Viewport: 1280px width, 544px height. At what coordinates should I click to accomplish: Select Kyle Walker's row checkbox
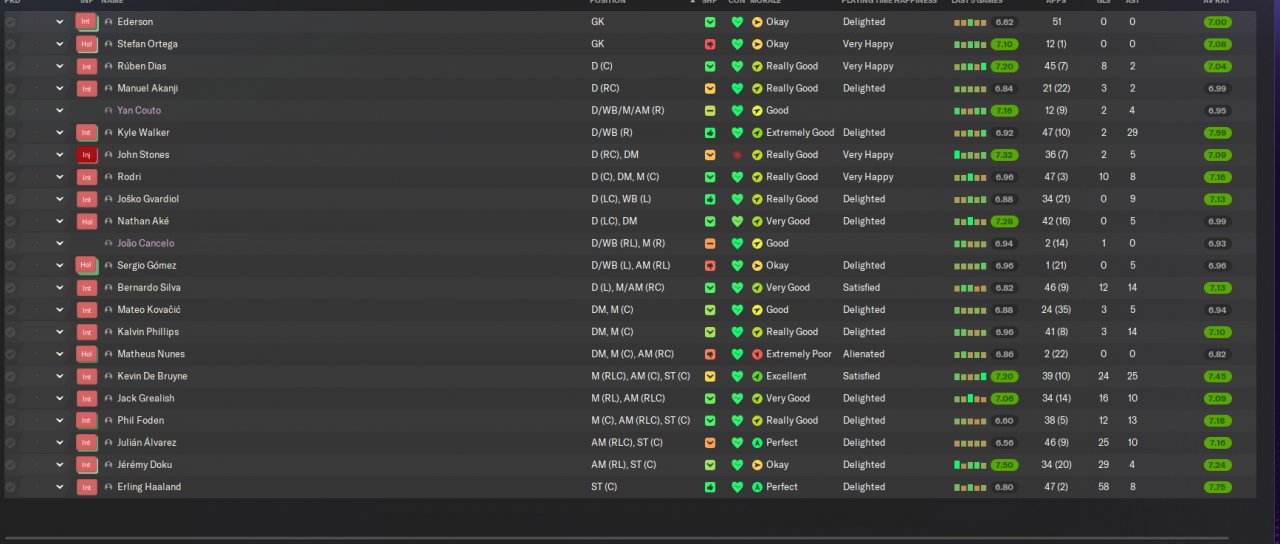(x=10, y=133)
